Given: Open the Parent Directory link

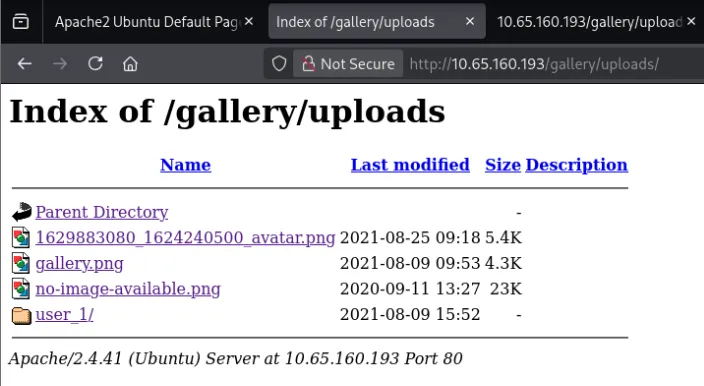Looking at the screenshot, I should (x=102, y=212).
